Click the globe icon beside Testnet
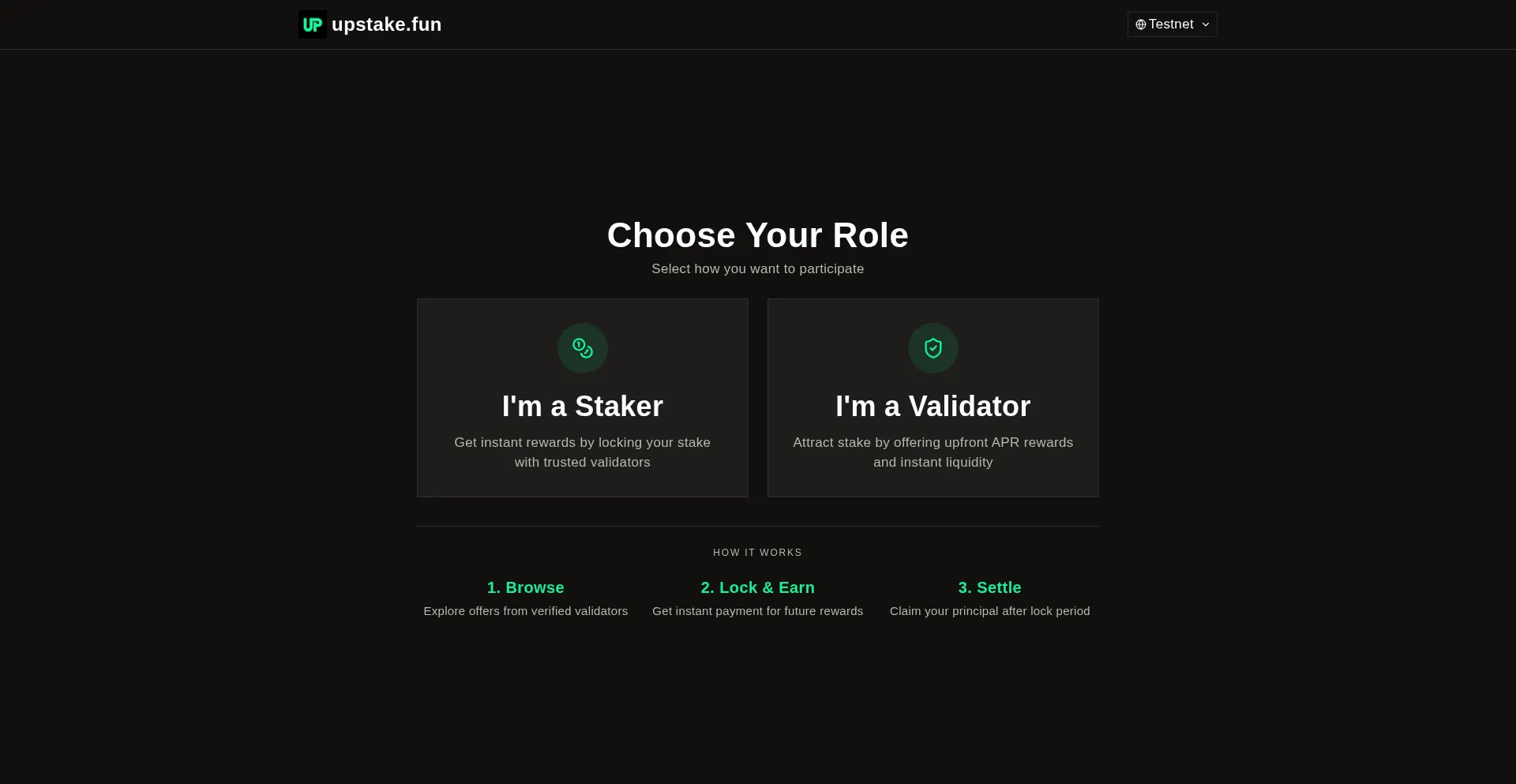 [1140, 24]
